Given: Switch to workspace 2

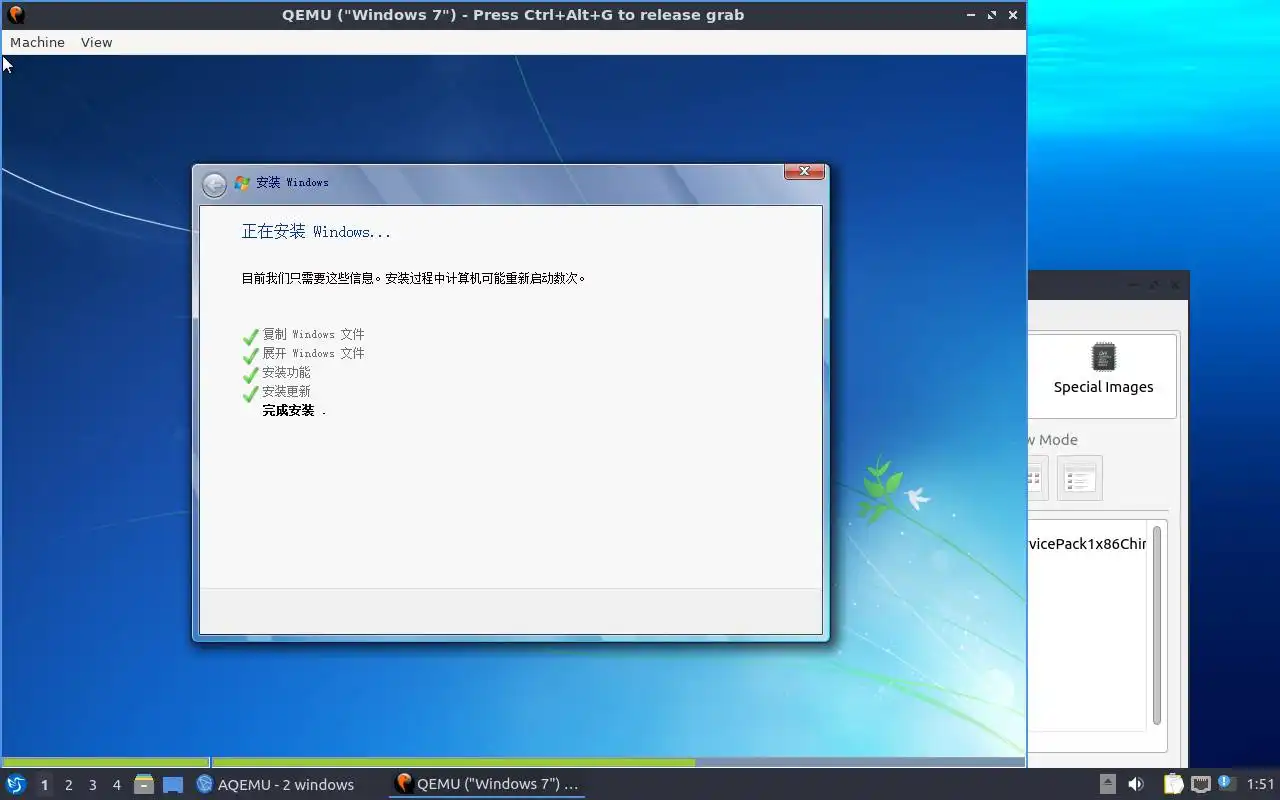Looking at the screenshot, I should [68, 785].
